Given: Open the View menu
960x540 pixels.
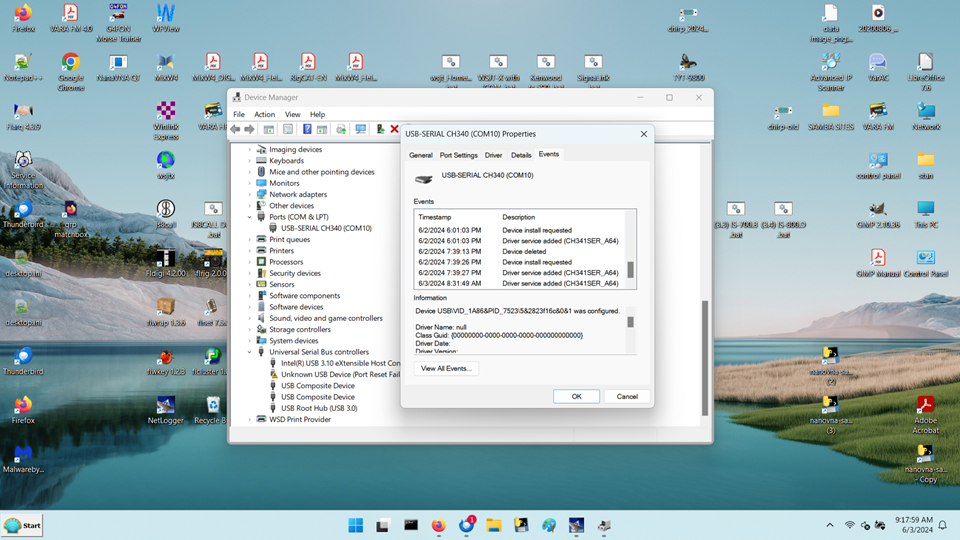Looking at the screenshot, I should coord(293,114).
